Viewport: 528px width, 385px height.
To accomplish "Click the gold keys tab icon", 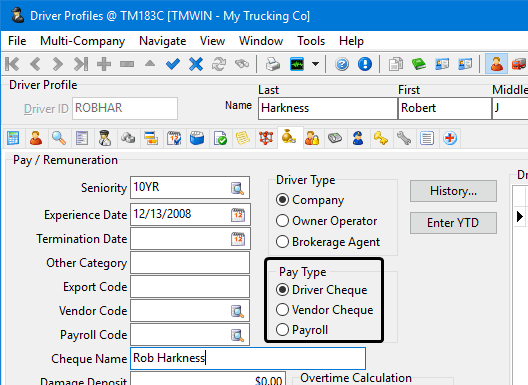I will [x=381, y=138].
